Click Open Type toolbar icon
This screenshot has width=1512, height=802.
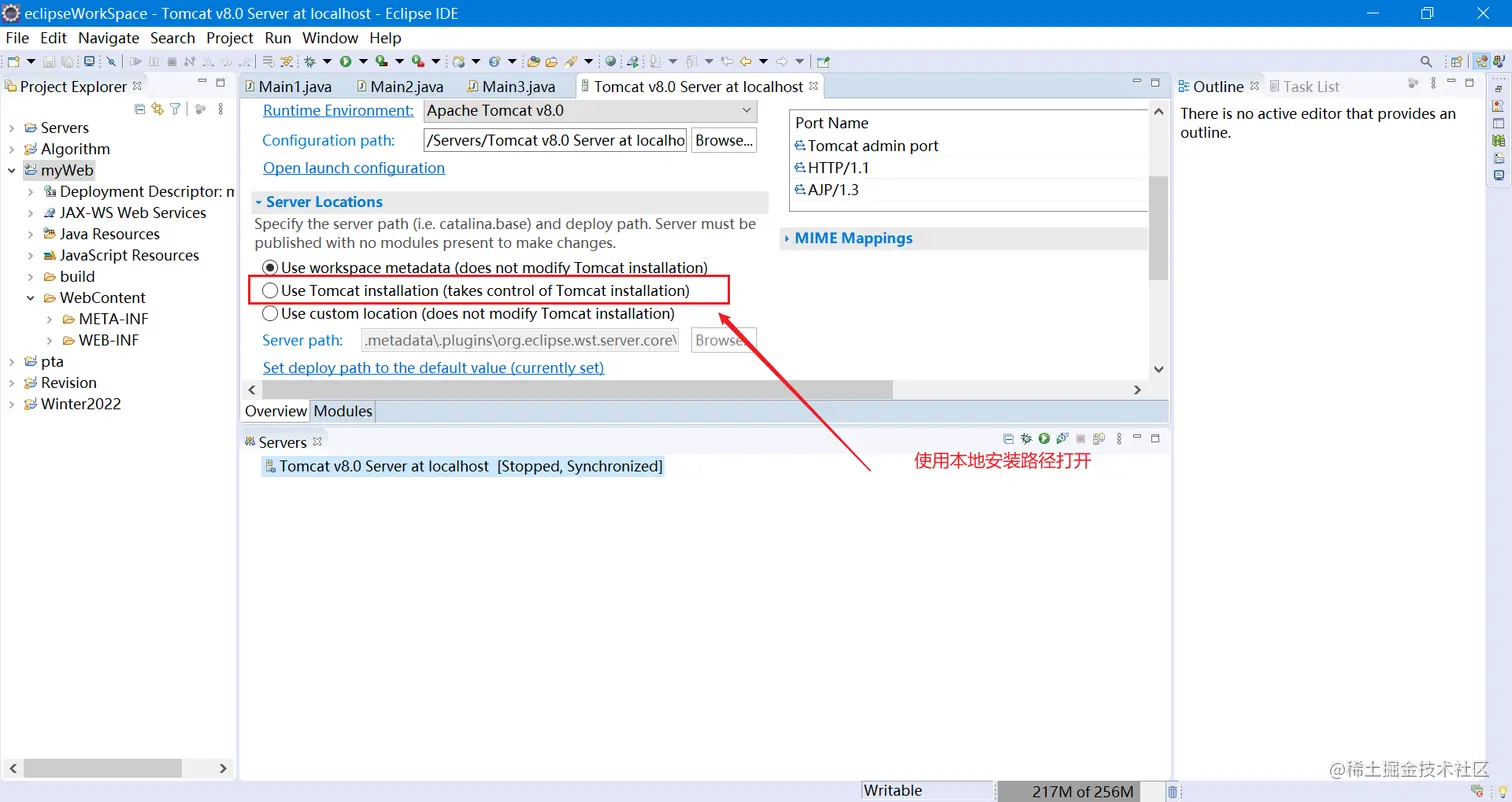(533, 61)
